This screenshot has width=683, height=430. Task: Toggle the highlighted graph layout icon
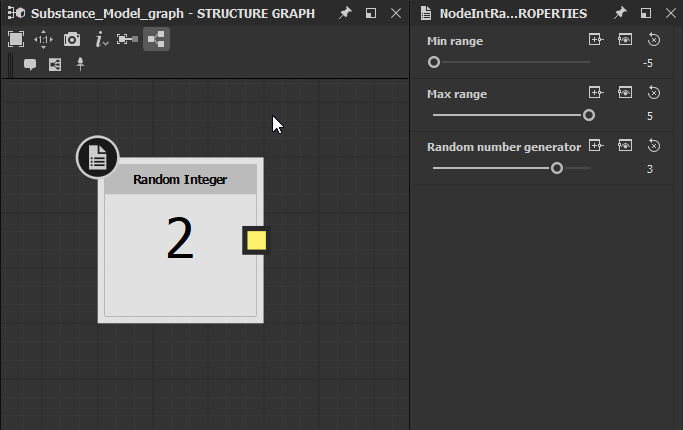tap(156, 39)
